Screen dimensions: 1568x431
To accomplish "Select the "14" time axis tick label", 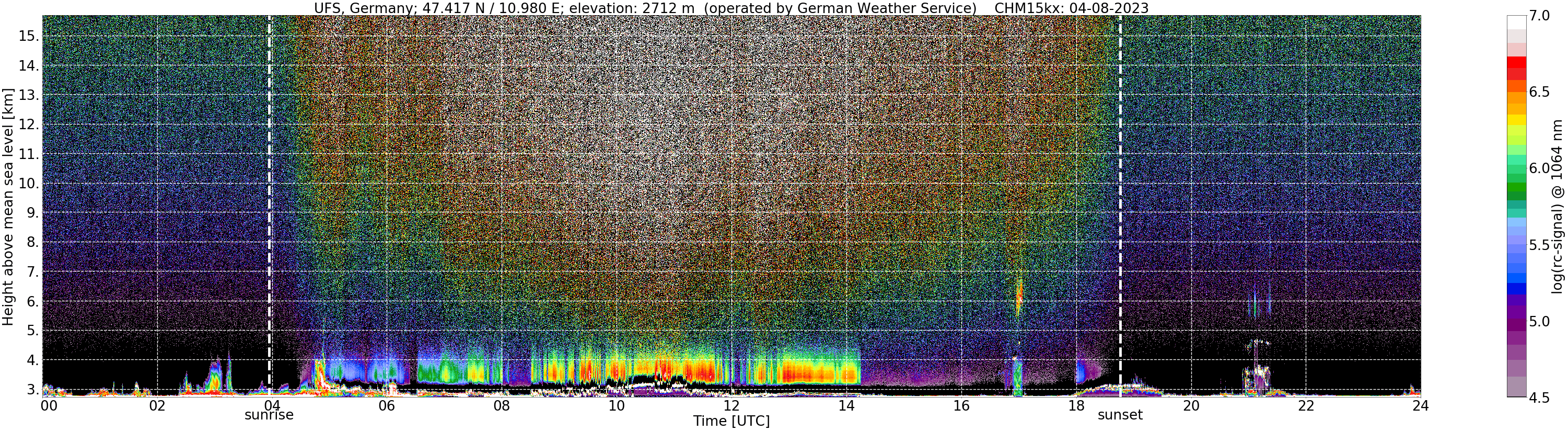I will pos(846,405).
